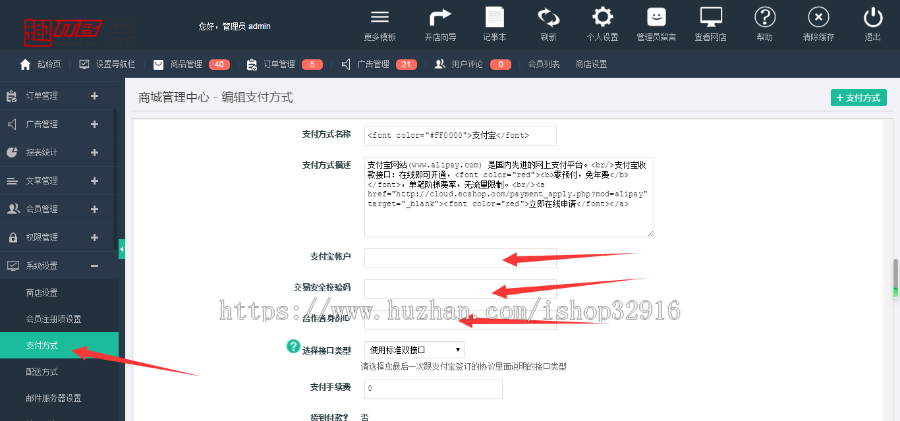Select 支付方式 in the sidebar
Screen dimensions: 900x421
point(59,345)
